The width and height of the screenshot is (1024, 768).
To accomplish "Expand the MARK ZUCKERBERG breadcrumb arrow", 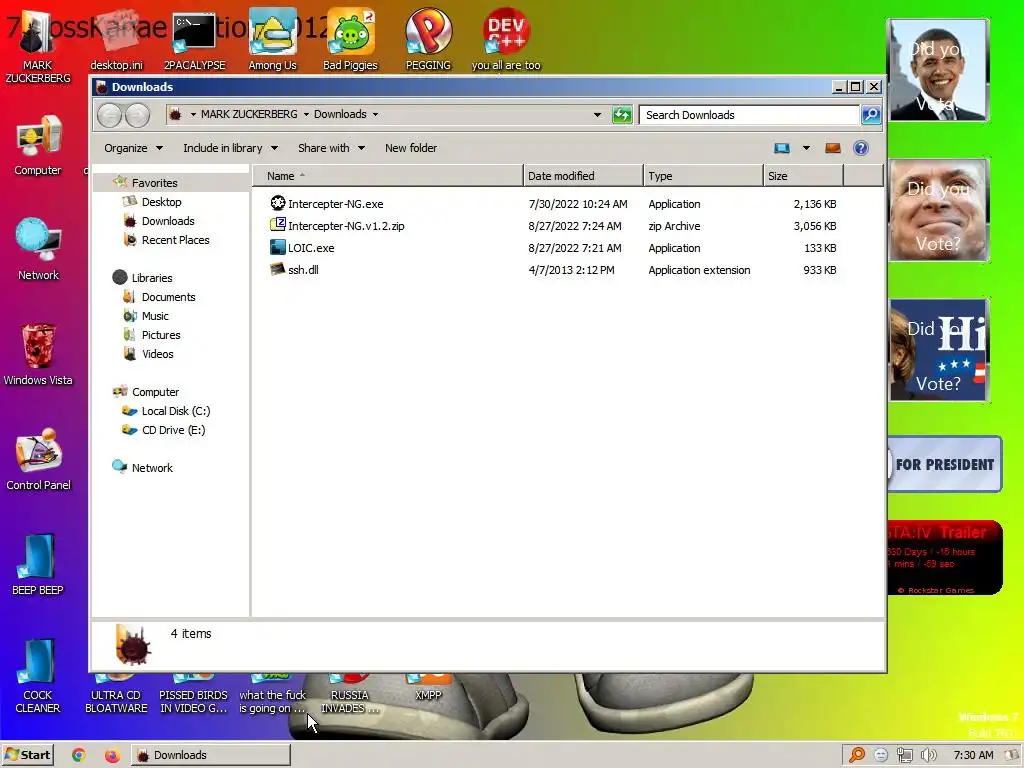I will [x=306, y=114].
